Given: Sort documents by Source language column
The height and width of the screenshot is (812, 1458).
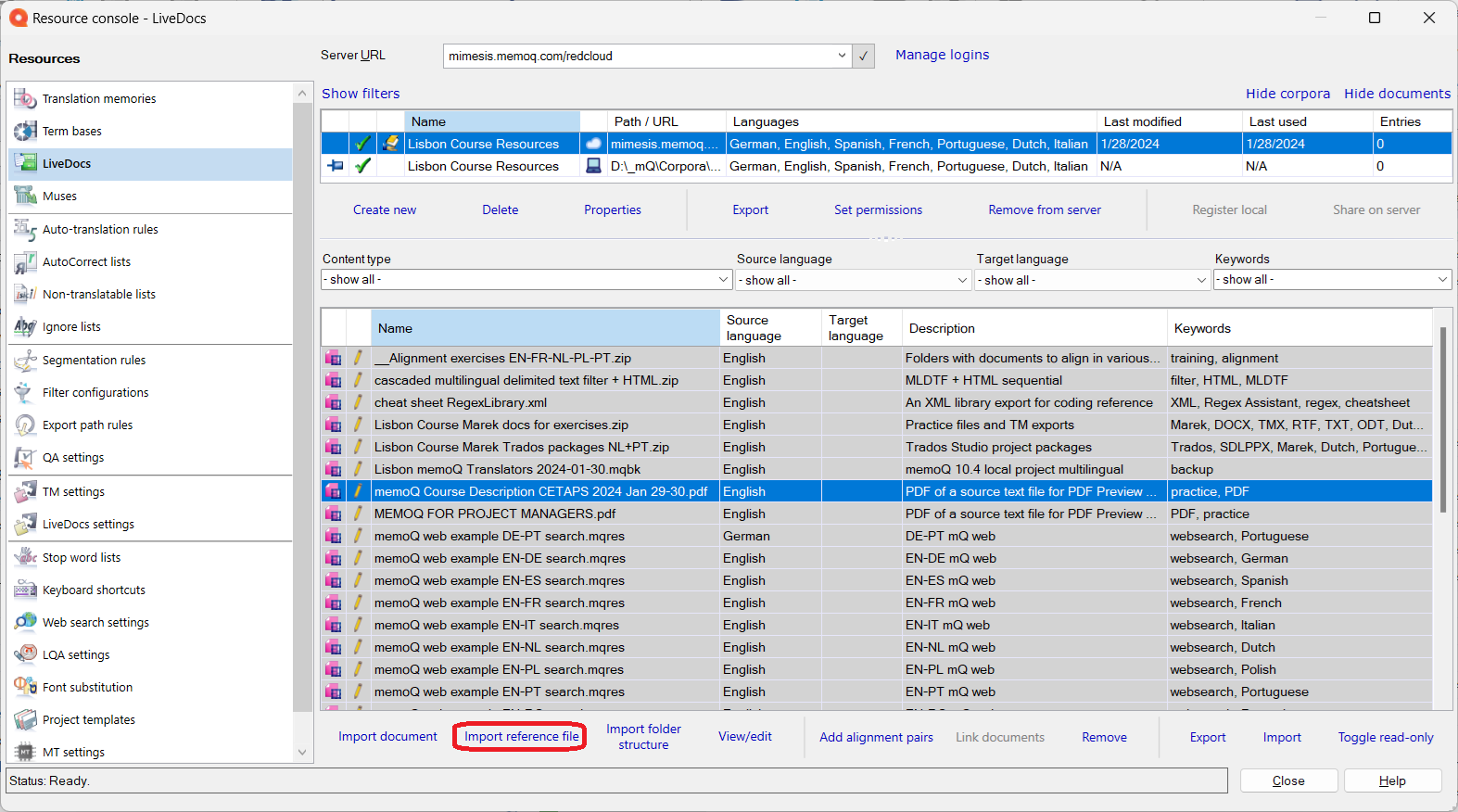Looking at the screenshot, I should click(x=769, y=328).
